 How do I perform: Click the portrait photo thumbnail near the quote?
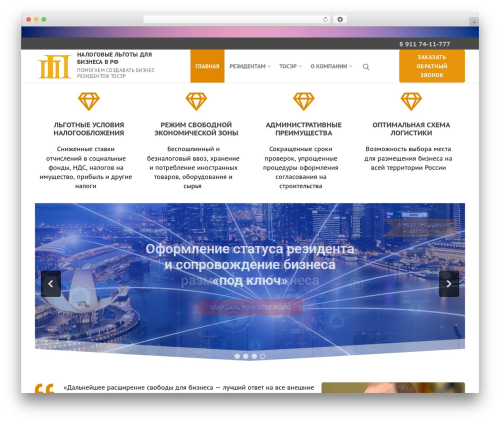[393, 388]
